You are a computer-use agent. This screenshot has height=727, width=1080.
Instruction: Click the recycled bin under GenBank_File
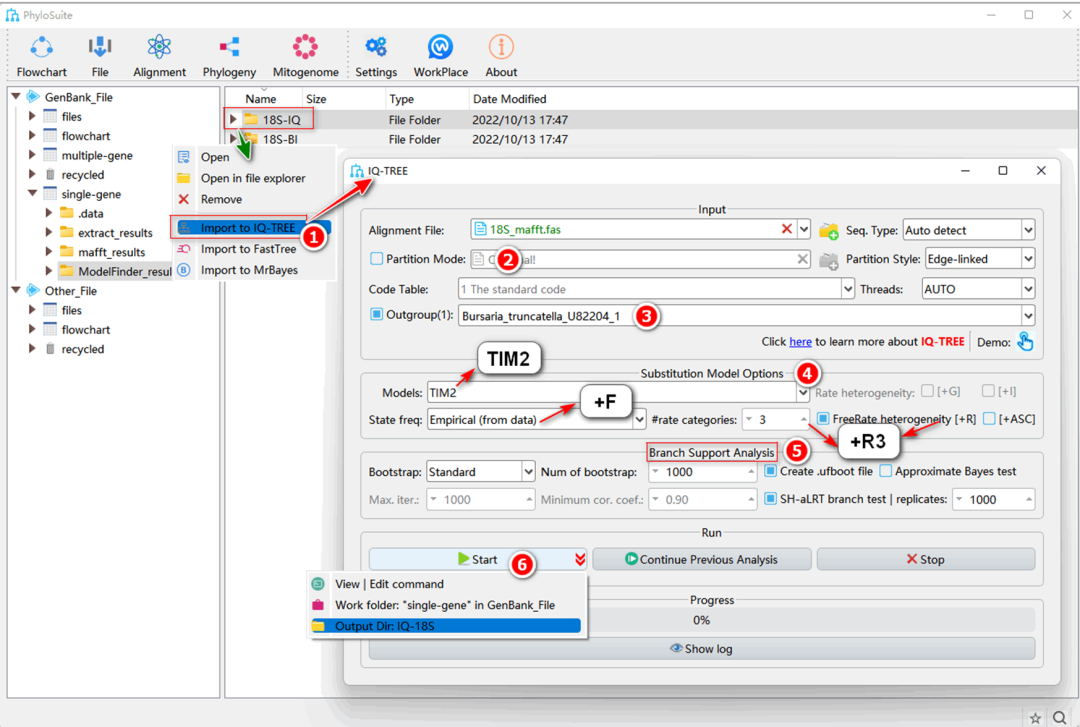(x=50, y=174)
